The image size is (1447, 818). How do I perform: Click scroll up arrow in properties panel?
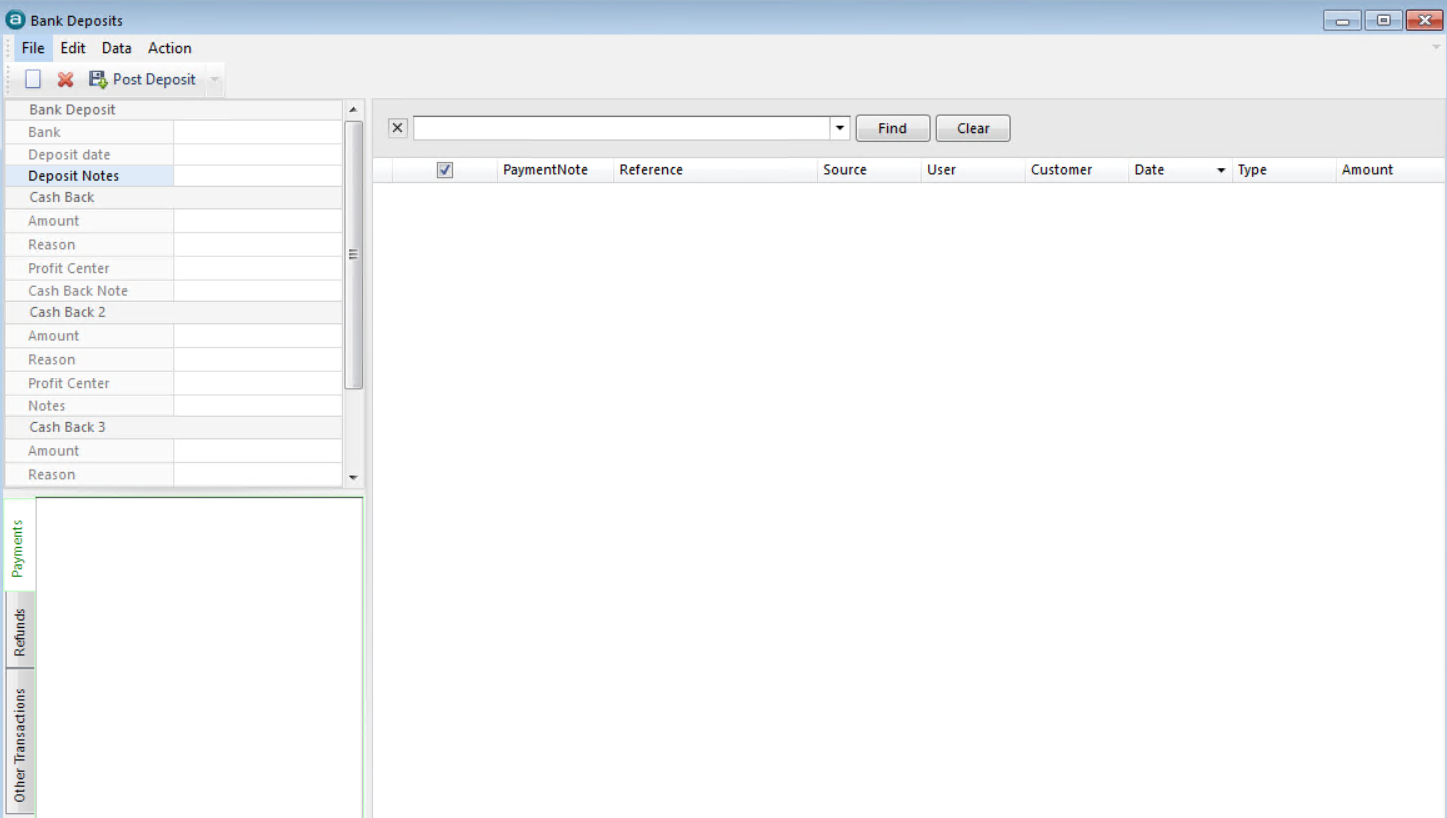coord(353,109)
